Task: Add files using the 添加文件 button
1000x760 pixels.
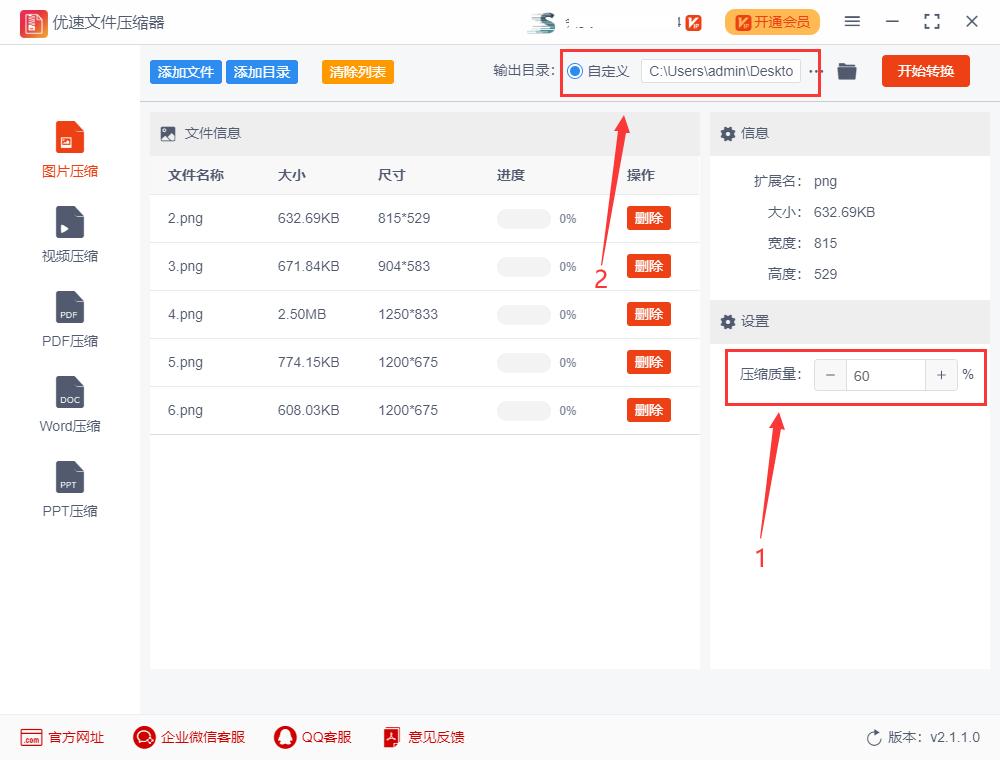Action: coord(185,71)
